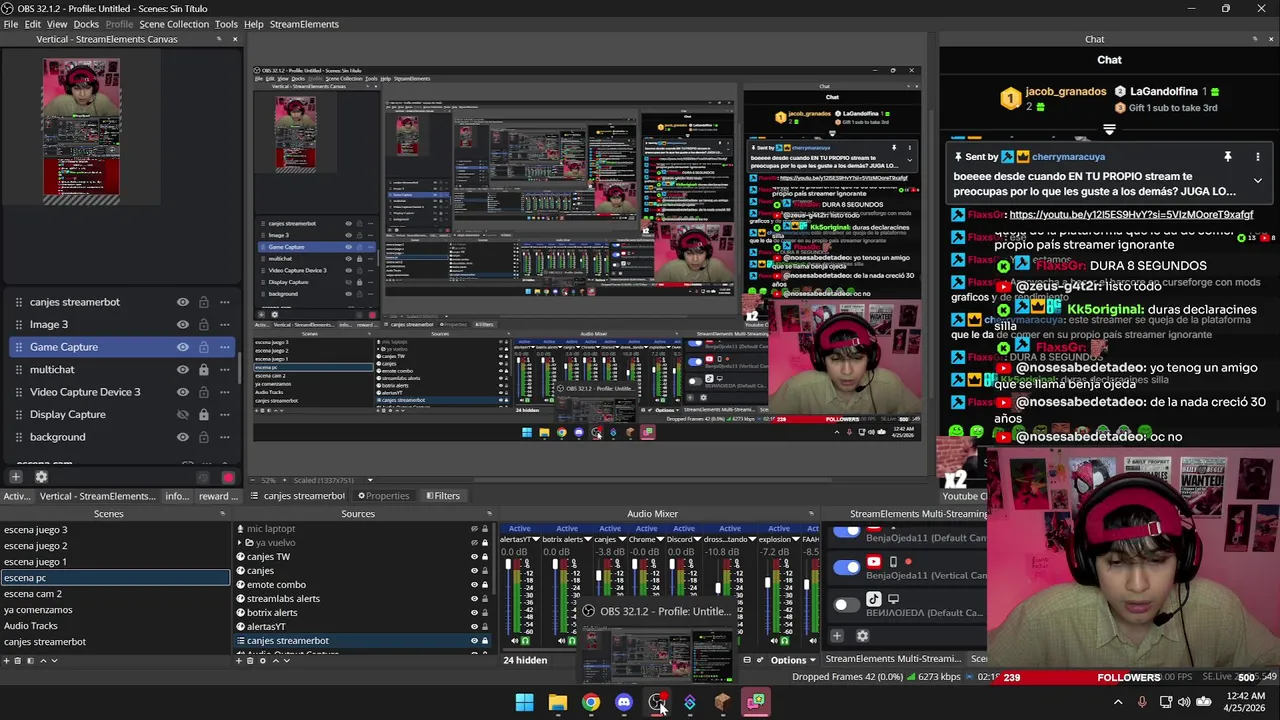
Task: Hide canjes TW source in Sources dock
Action: coord(474,557)
